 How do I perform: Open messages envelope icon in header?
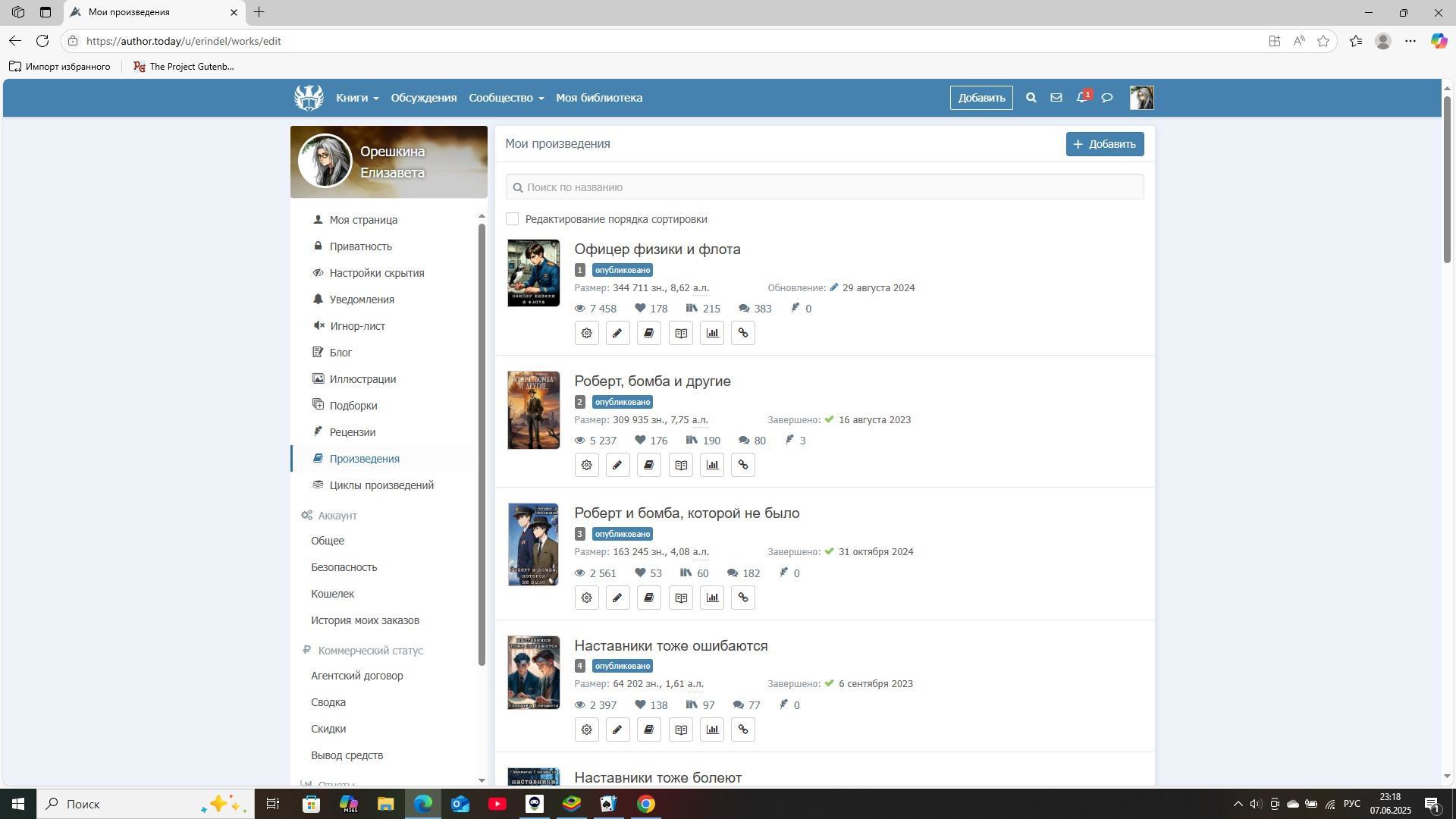[x=1056, y=98]
